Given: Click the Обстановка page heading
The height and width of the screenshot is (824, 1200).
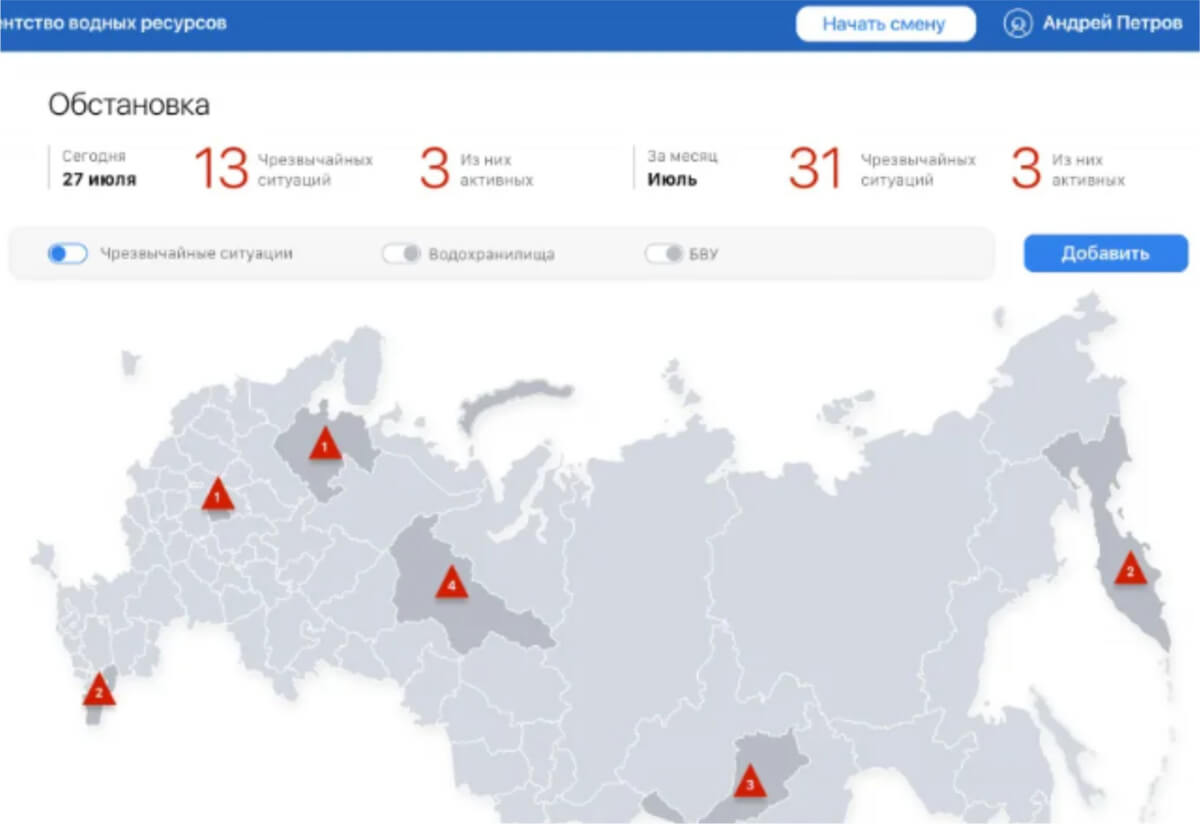Looking at the screenshot, I should [129, 105].
